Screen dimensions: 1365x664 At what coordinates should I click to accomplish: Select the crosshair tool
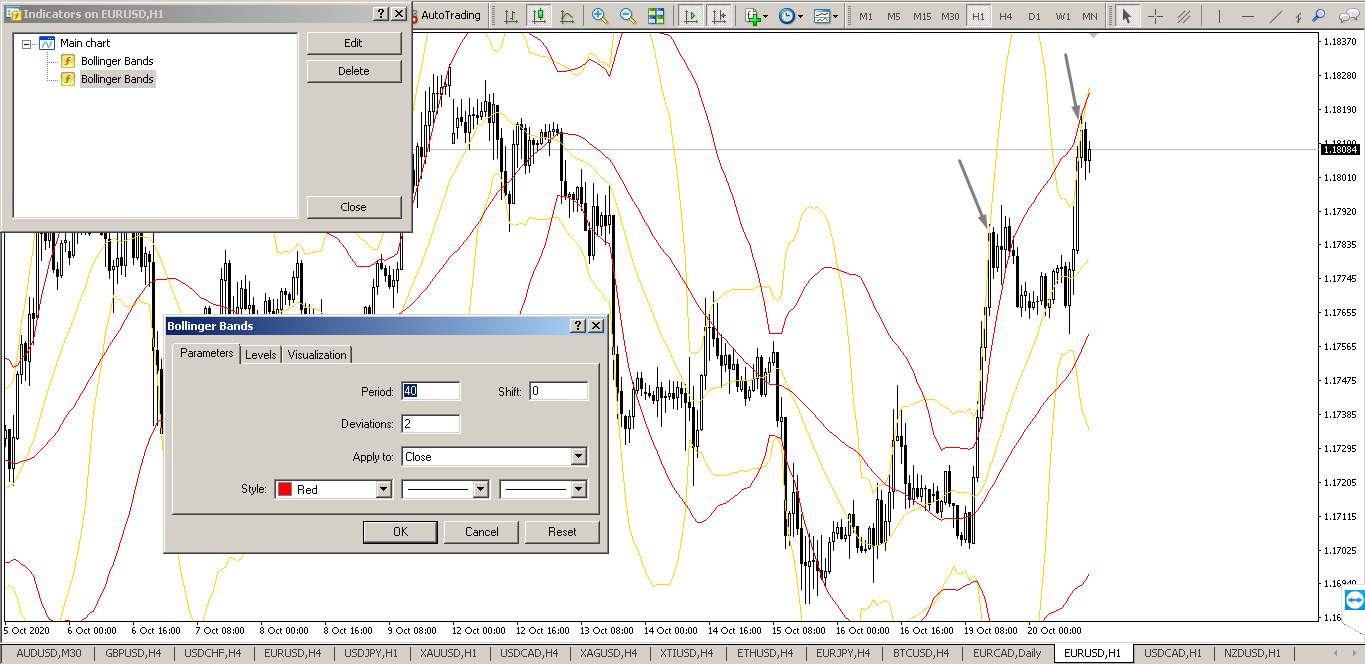(1155, 15)
